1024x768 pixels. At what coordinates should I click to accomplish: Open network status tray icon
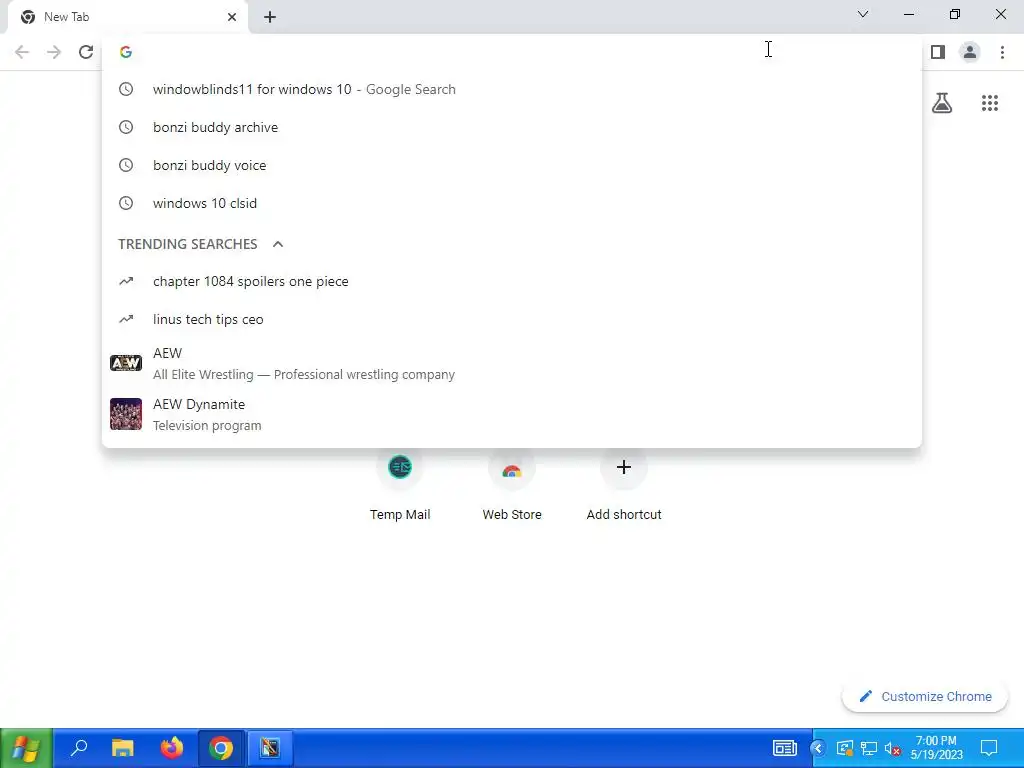pos(869,748)
